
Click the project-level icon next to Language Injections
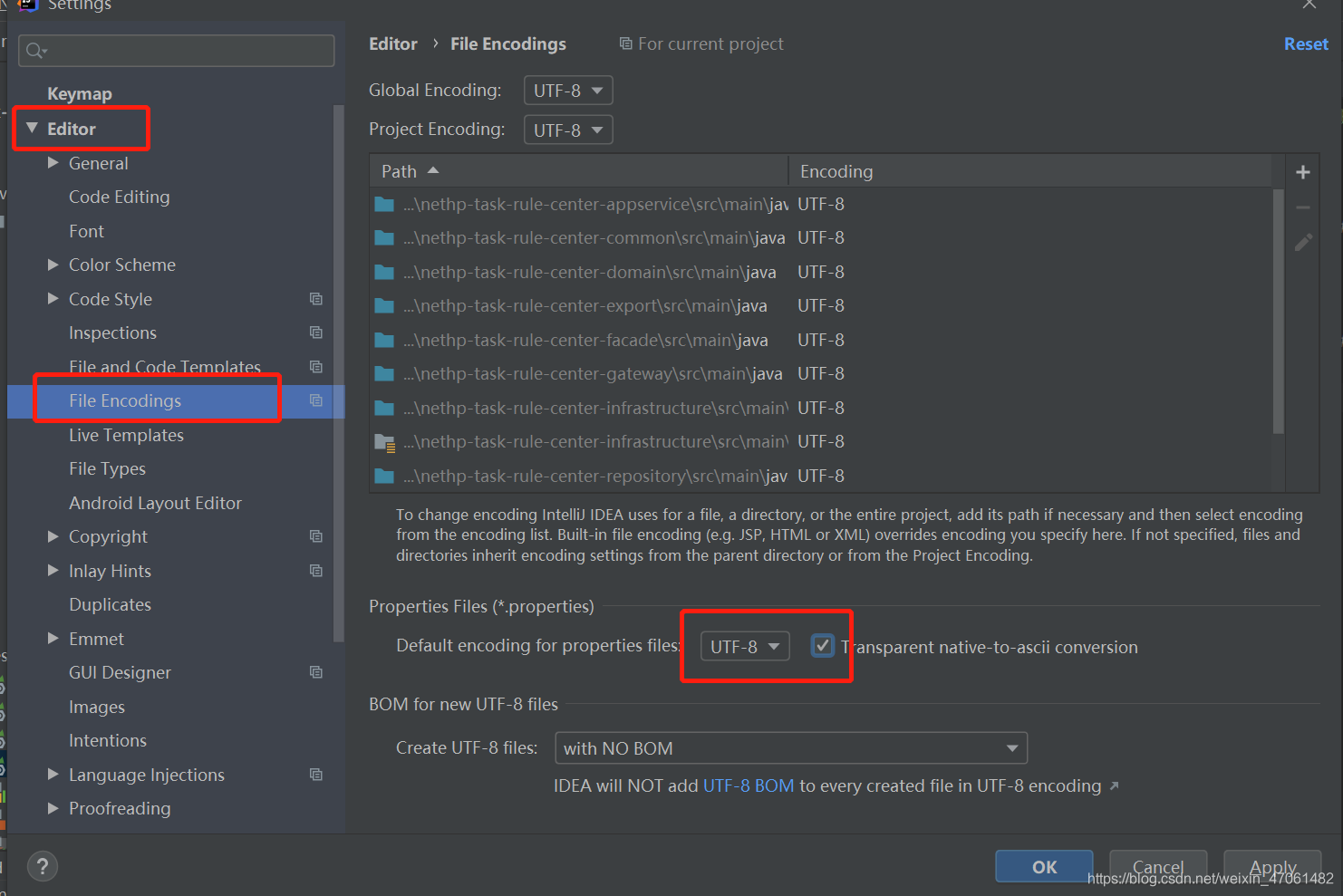[x=315, y=775]
